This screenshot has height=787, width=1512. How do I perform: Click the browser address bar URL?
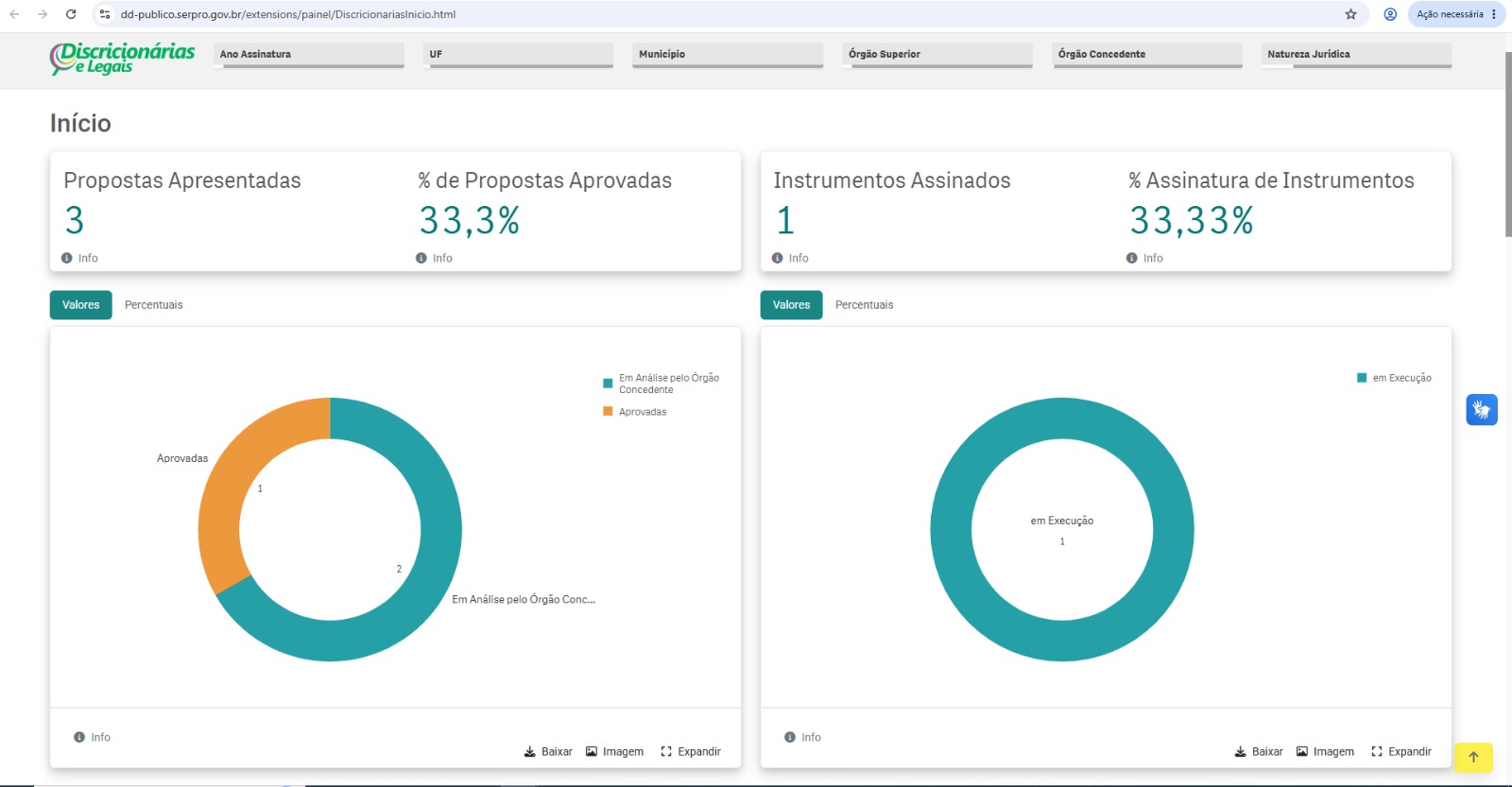(x=288, y=14)
